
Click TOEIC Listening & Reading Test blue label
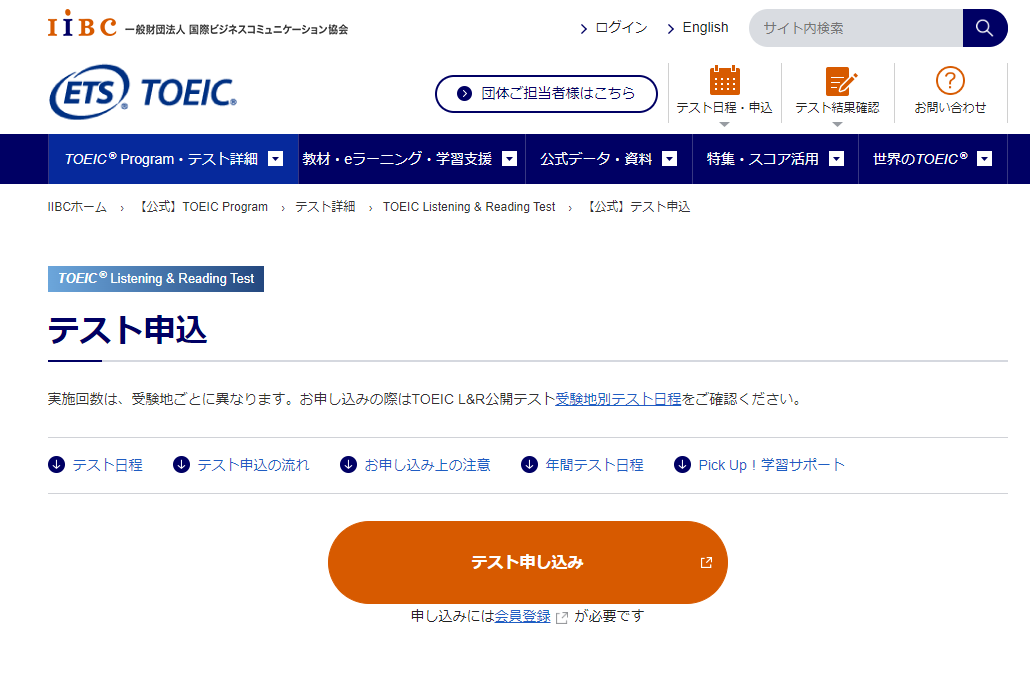pos(156,279)
